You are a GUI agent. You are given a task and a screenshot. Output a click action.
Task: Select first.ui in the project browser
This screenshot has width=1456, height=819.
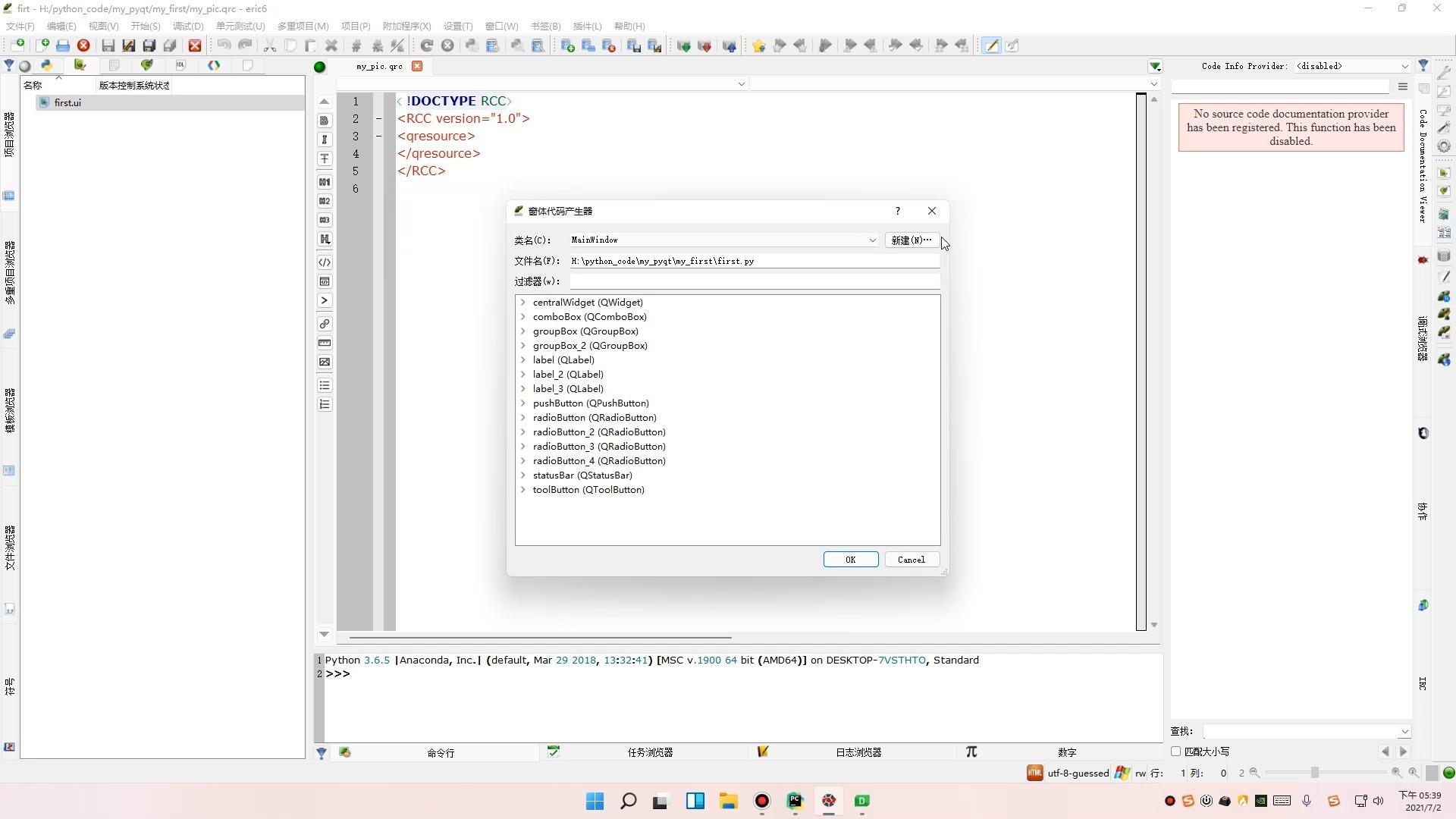click(170, 103)
